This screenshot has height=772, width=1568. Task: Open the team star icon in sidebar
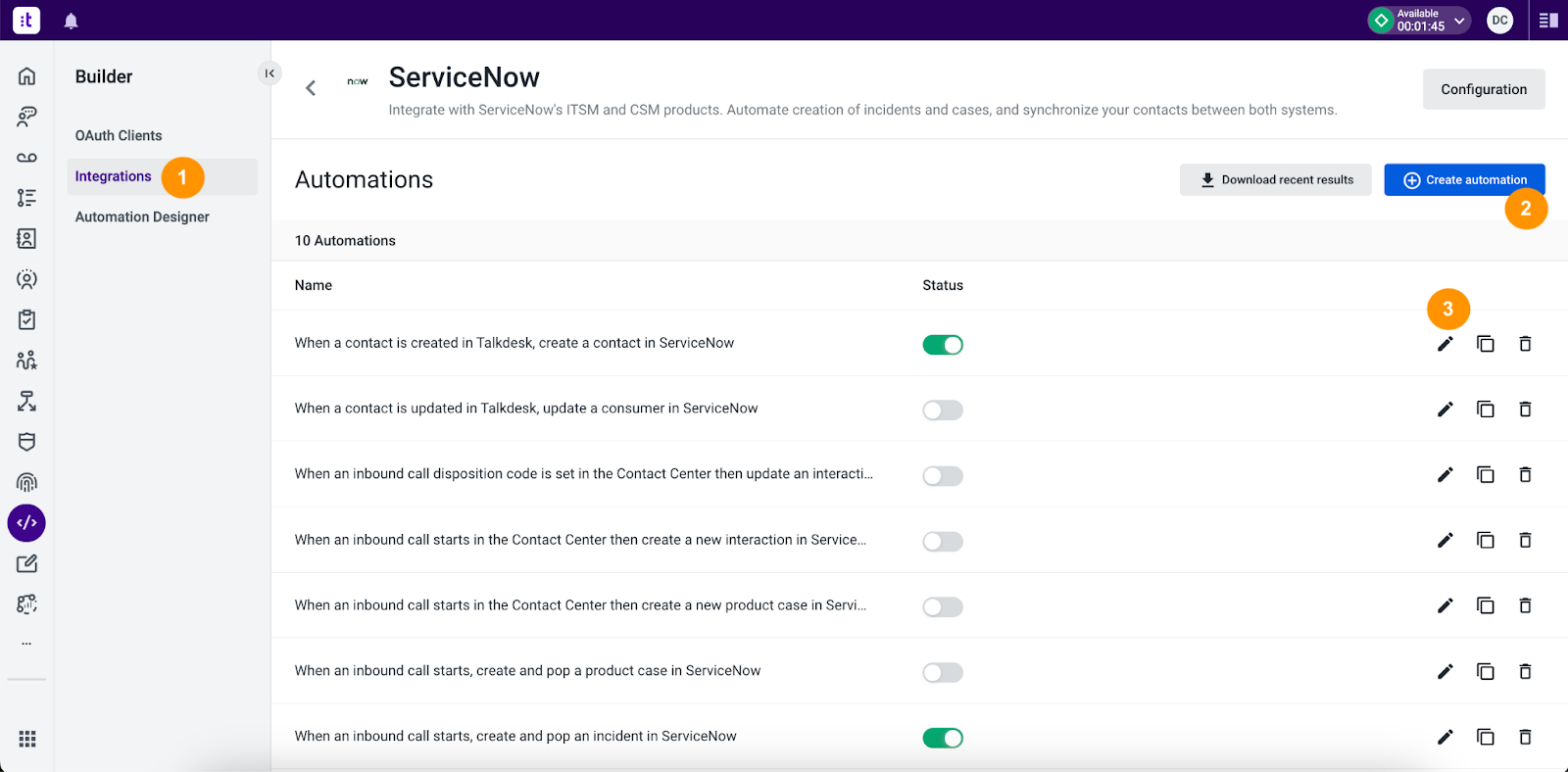[26, 361]
